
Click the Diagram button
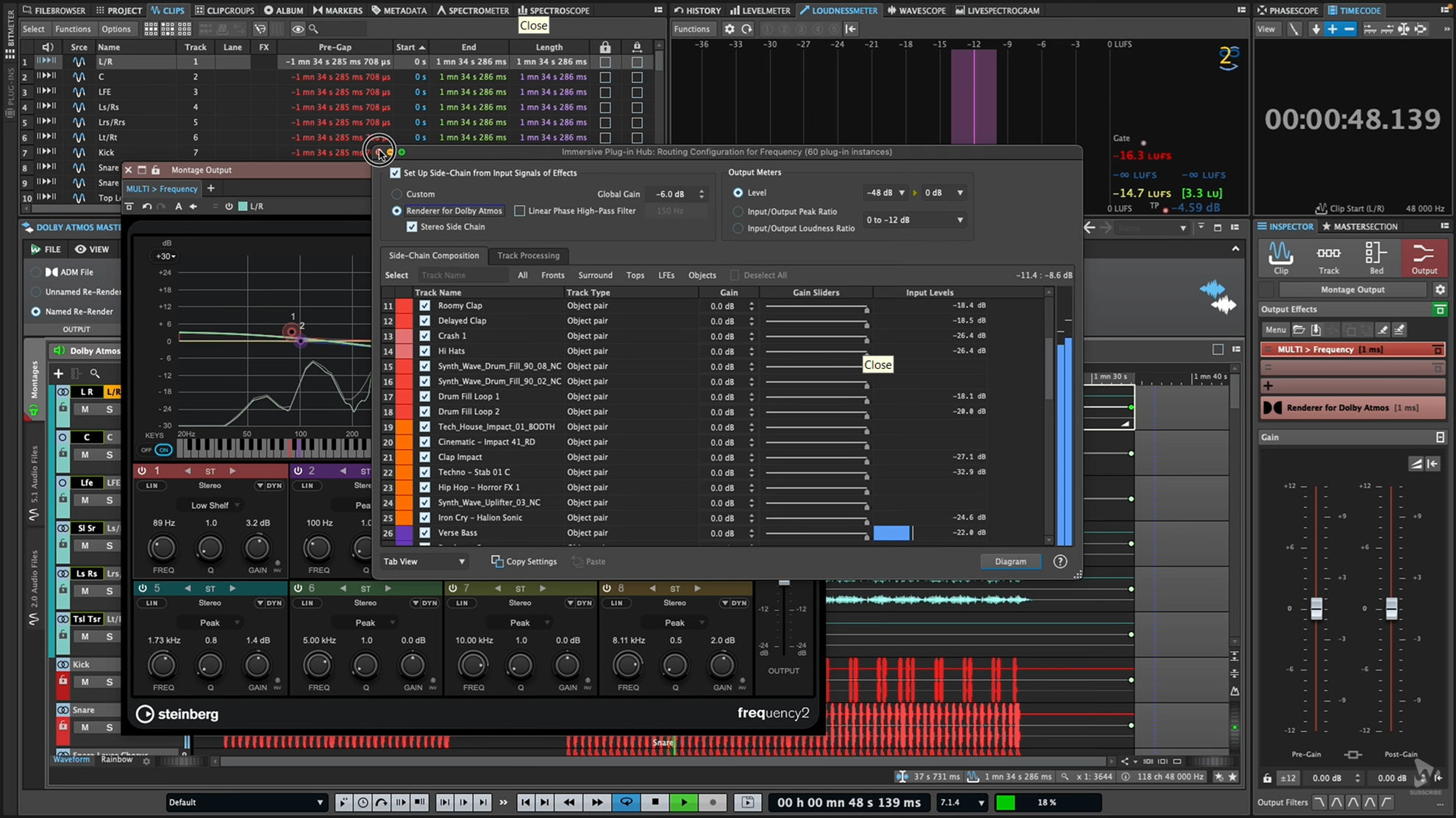(x=1010, y=562)
